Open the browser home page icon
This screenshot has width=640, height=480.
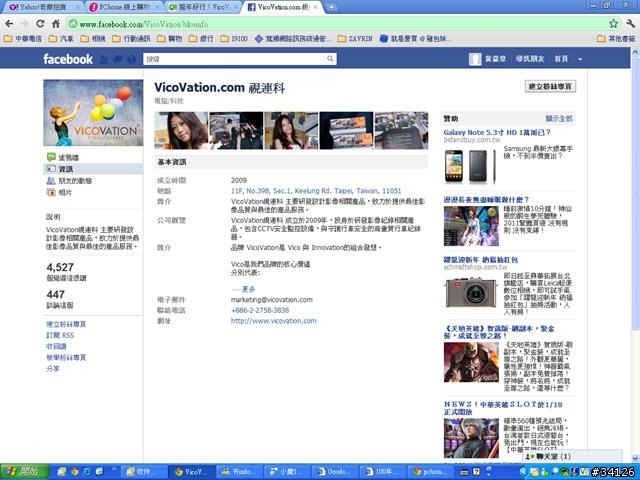(56, 24)
